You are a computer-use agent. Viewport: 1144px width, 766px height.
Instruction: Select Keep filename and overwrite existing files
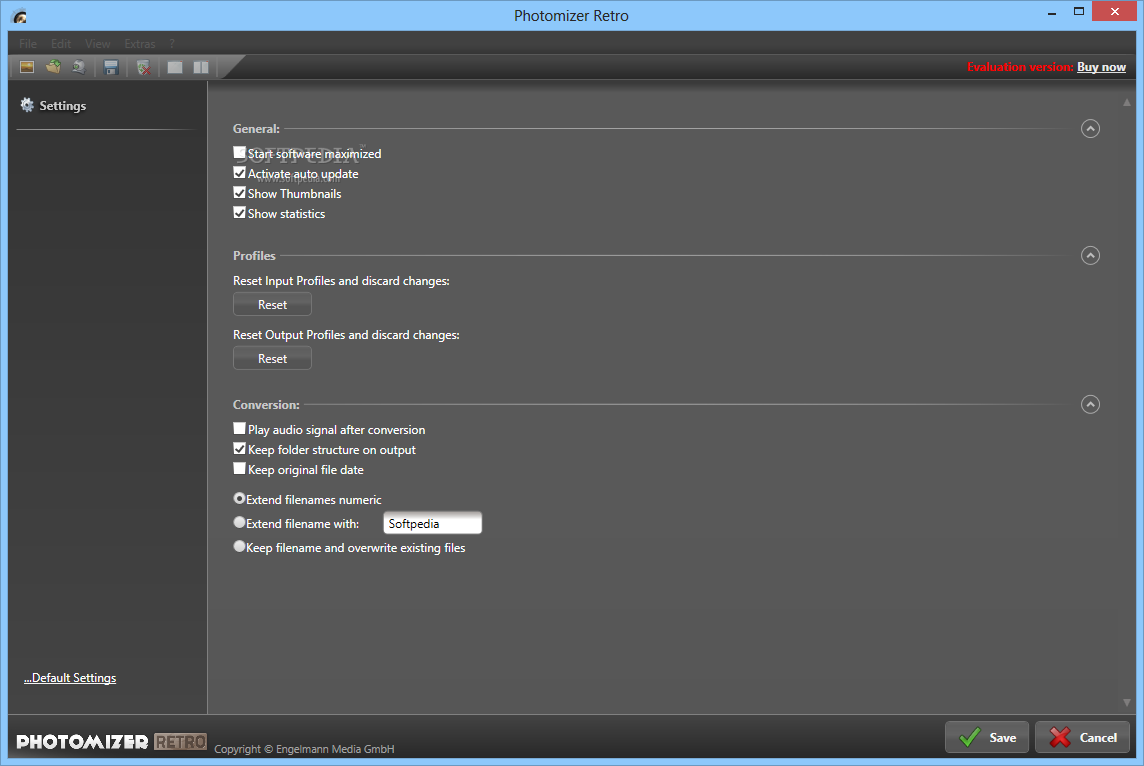[x=239, y=546]
